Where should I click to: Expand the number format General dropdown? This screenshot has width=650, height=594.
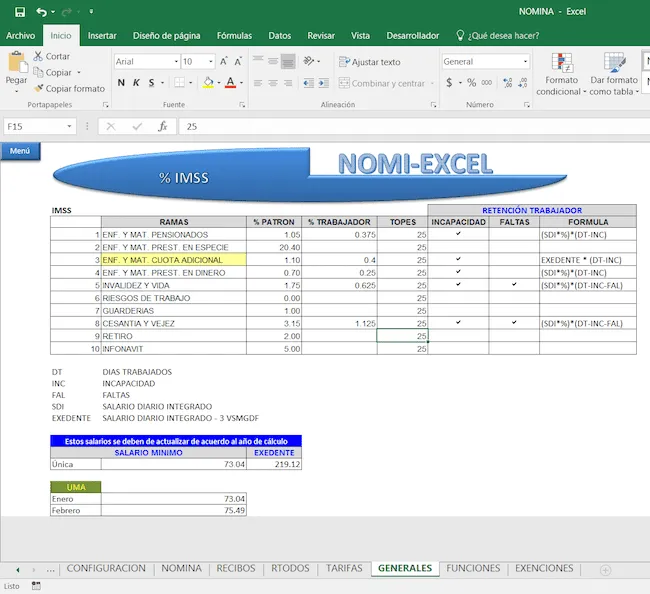coord(524,62)
